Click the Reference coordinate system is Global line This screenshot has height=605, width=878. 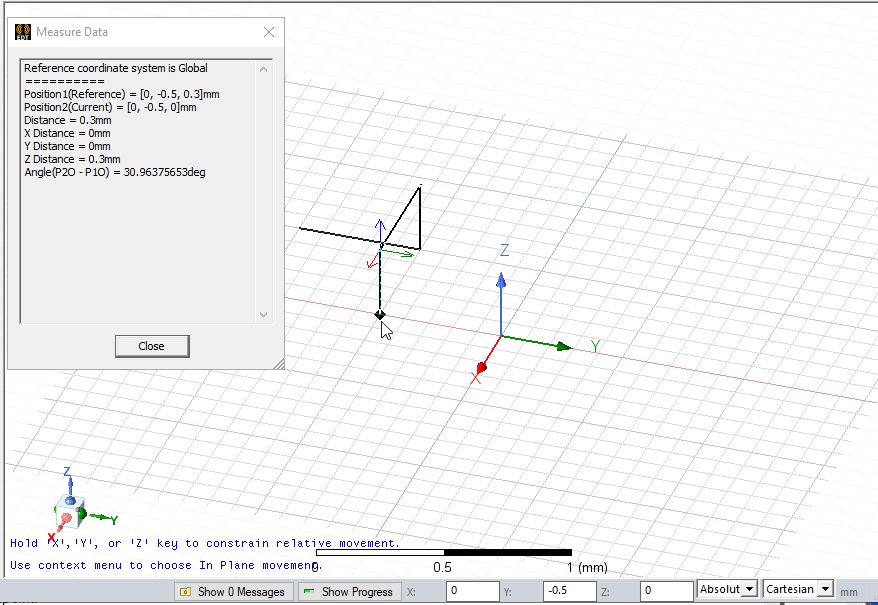click(116, 68)
